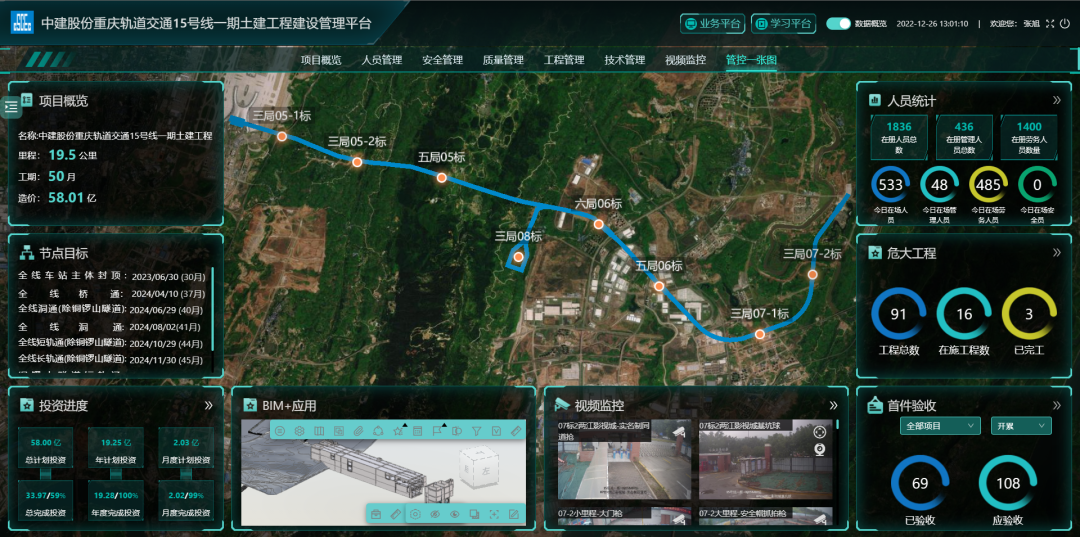1080x537 pixels.
Task: Click the 工程总数 91 ring gauge
Action: 899,315
